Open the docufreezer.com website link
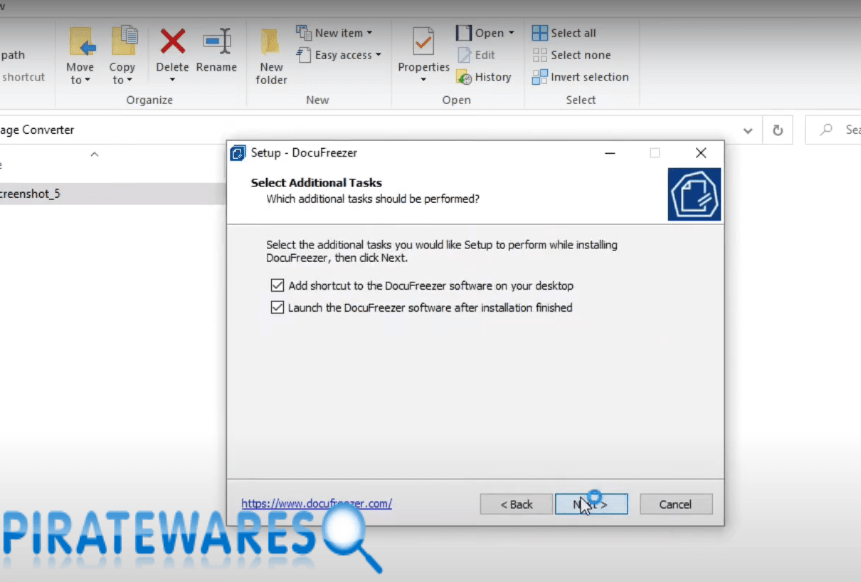Viewport: 861px width, 582px height. point(316,504)
